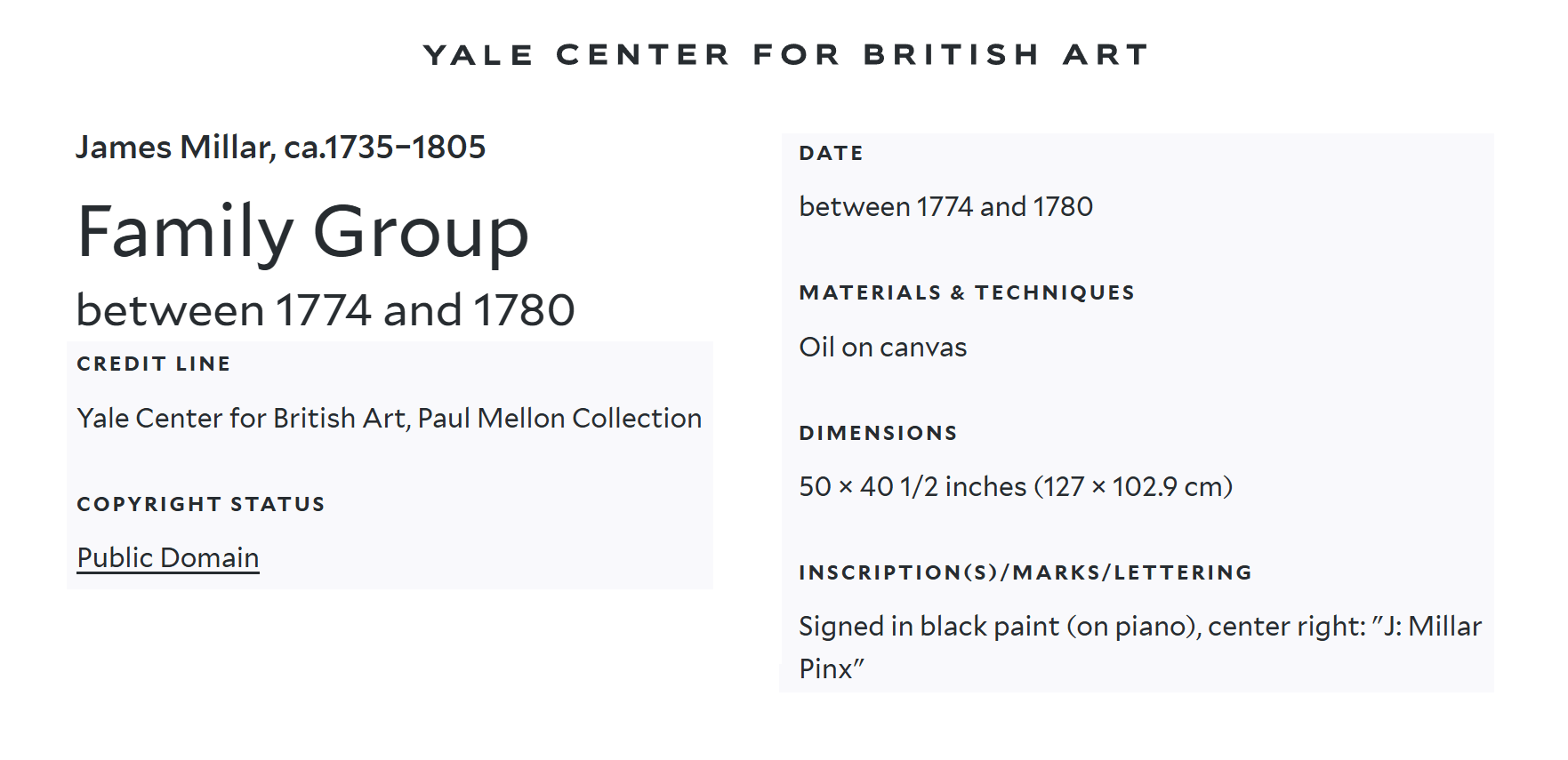Viewport: 1568px width, 760px height.
Task: Select the 'Oil on canvas' text
Action: (882, 347)
